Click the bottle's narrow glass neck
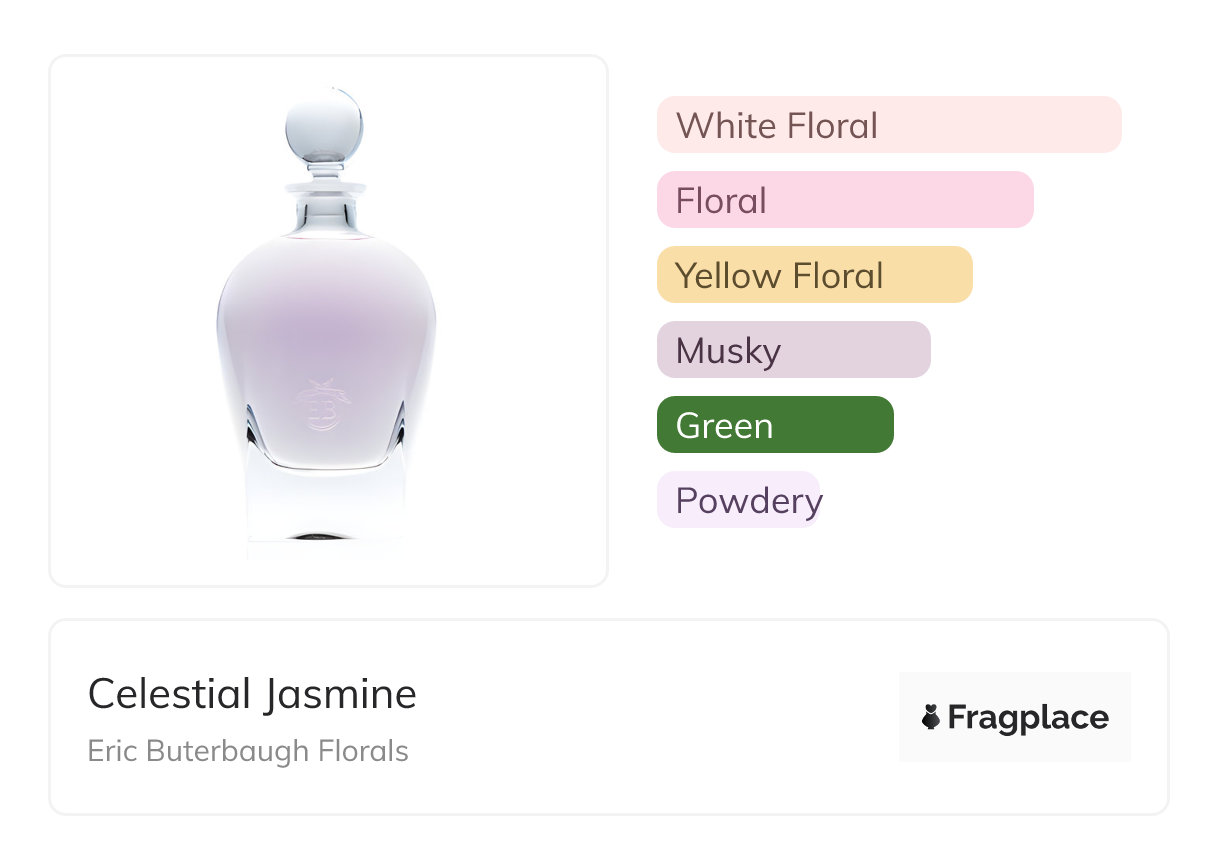 (324, 210)
